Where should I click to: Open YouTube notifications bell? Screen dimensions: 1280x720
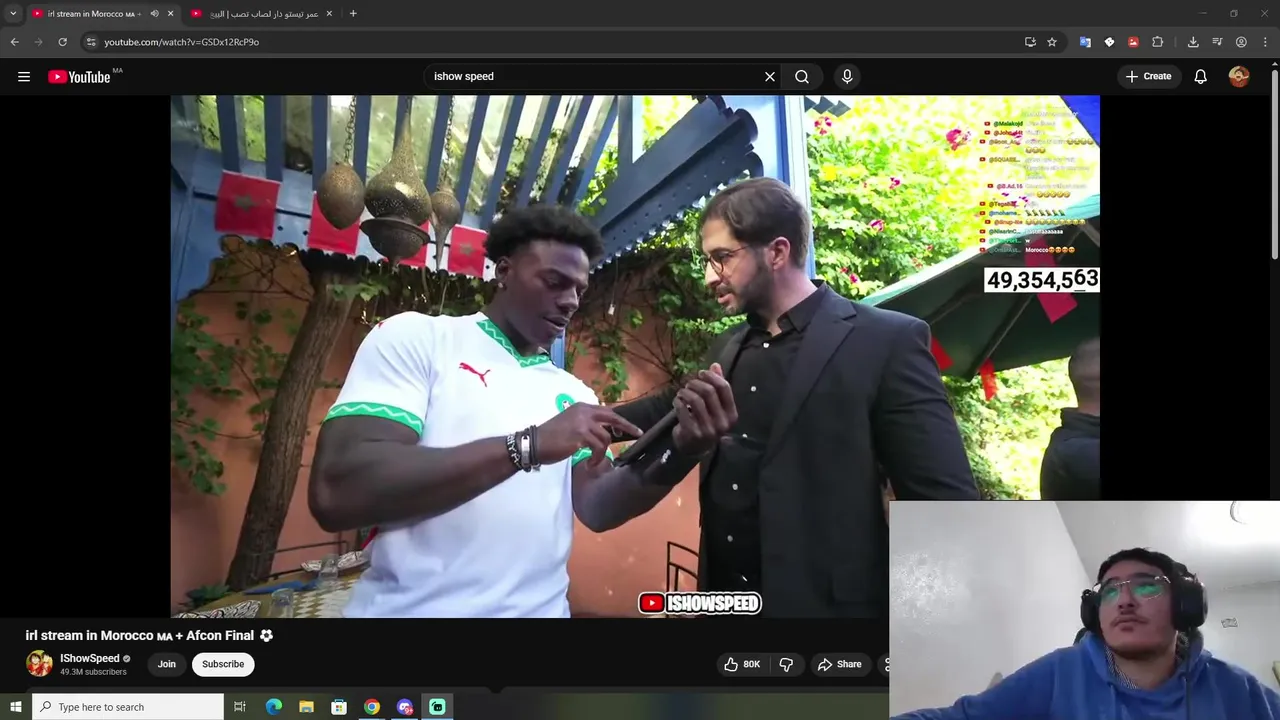point(1201,76)
